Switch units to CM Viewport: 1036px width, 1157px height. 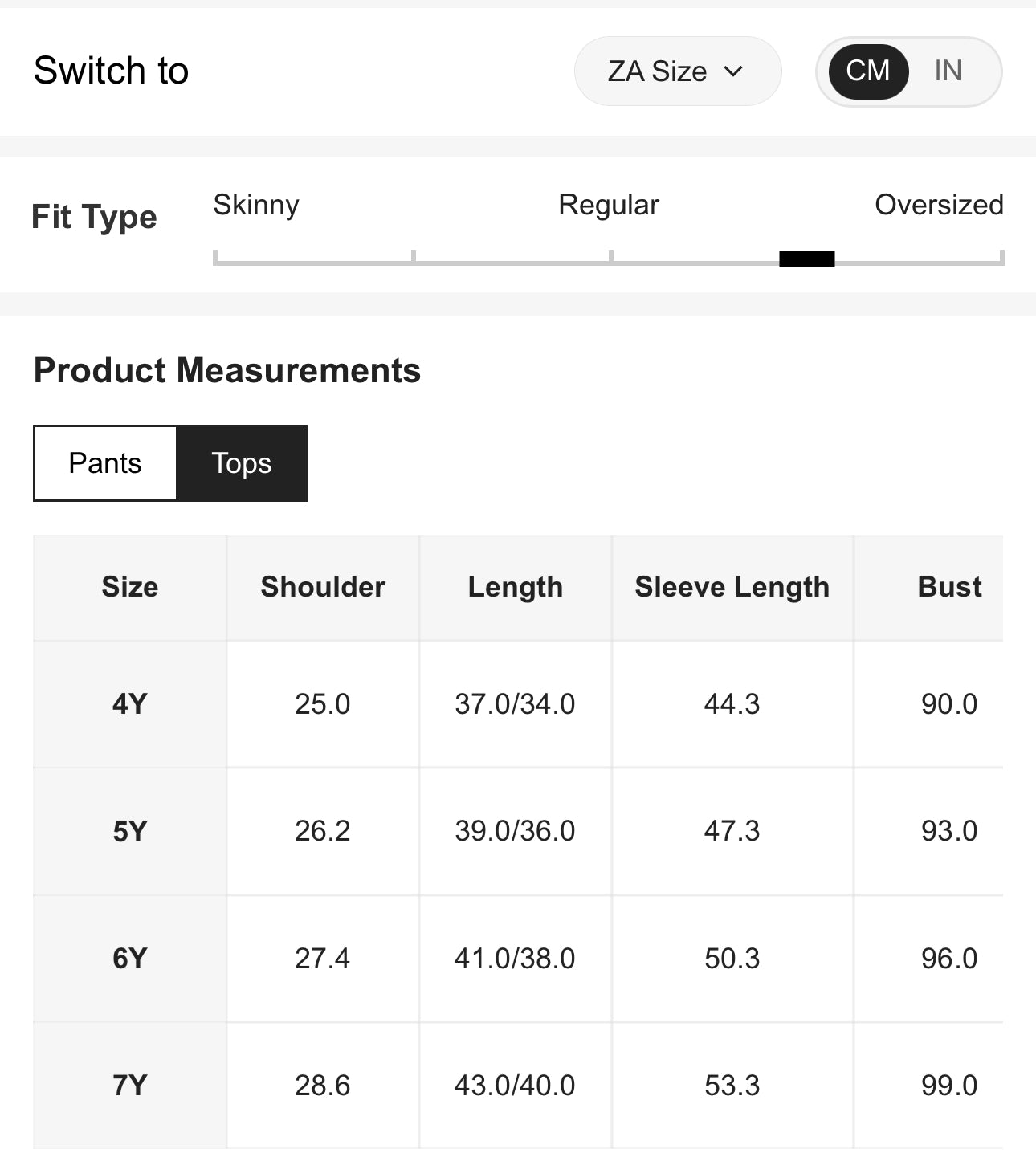(x=868, y=71)
